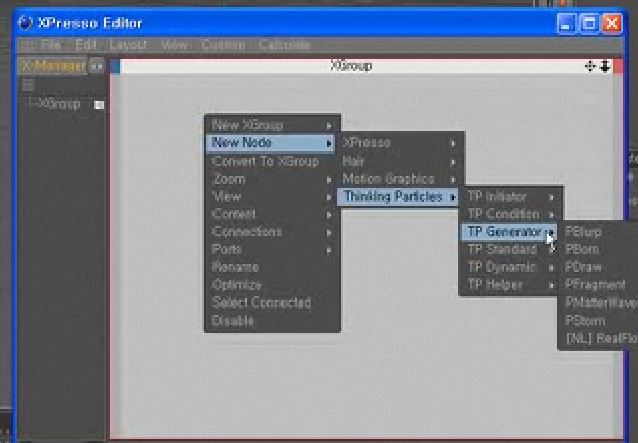Create a PBlurp node
This screenshot has width=638, height=443.
pos(598,232)
